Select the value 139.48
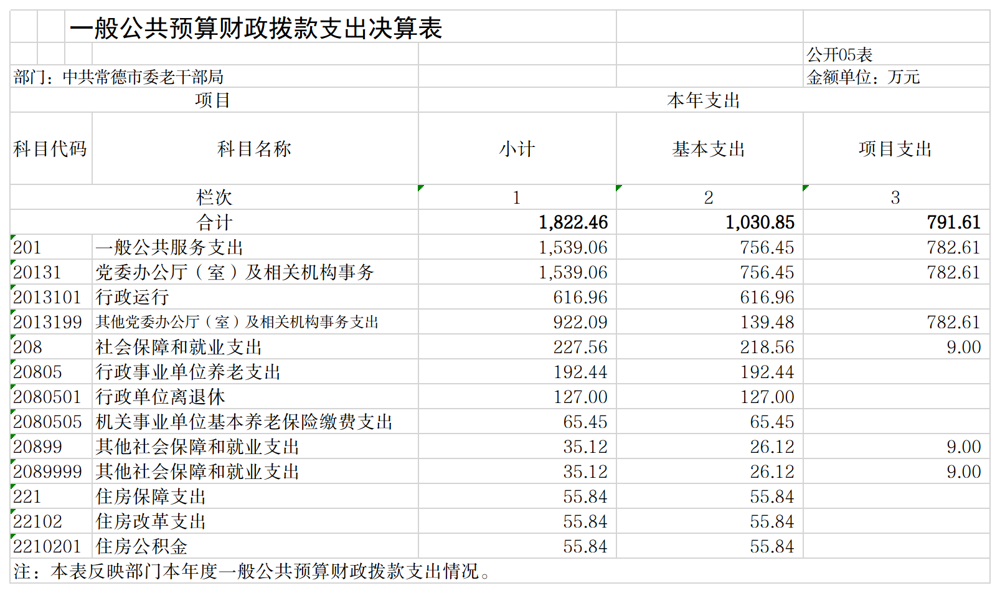This screenshot has width=1000, height=593. click(768, 322)
